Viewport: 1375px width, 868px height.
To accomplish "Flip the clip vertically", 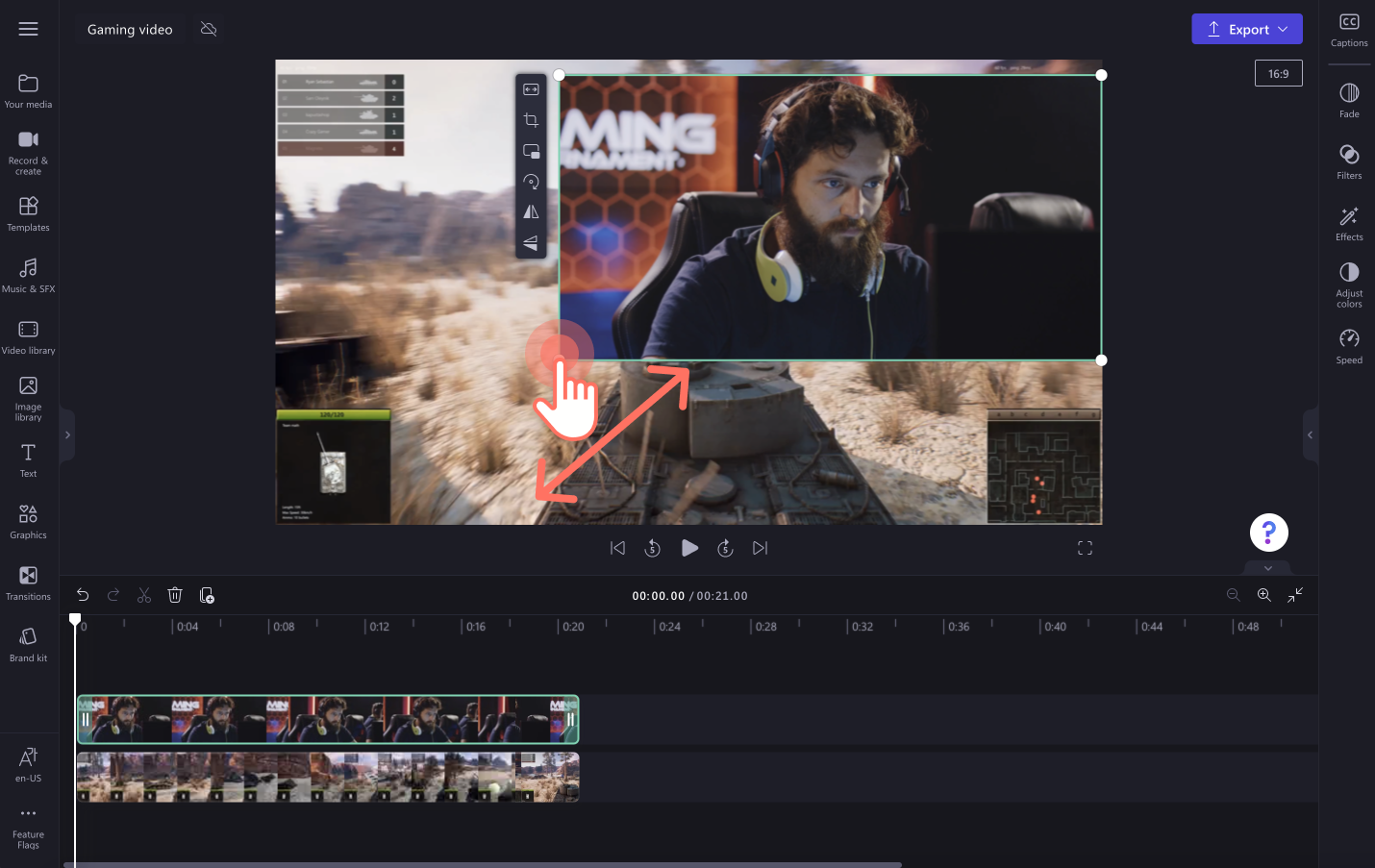I will (x=531, y=243).
